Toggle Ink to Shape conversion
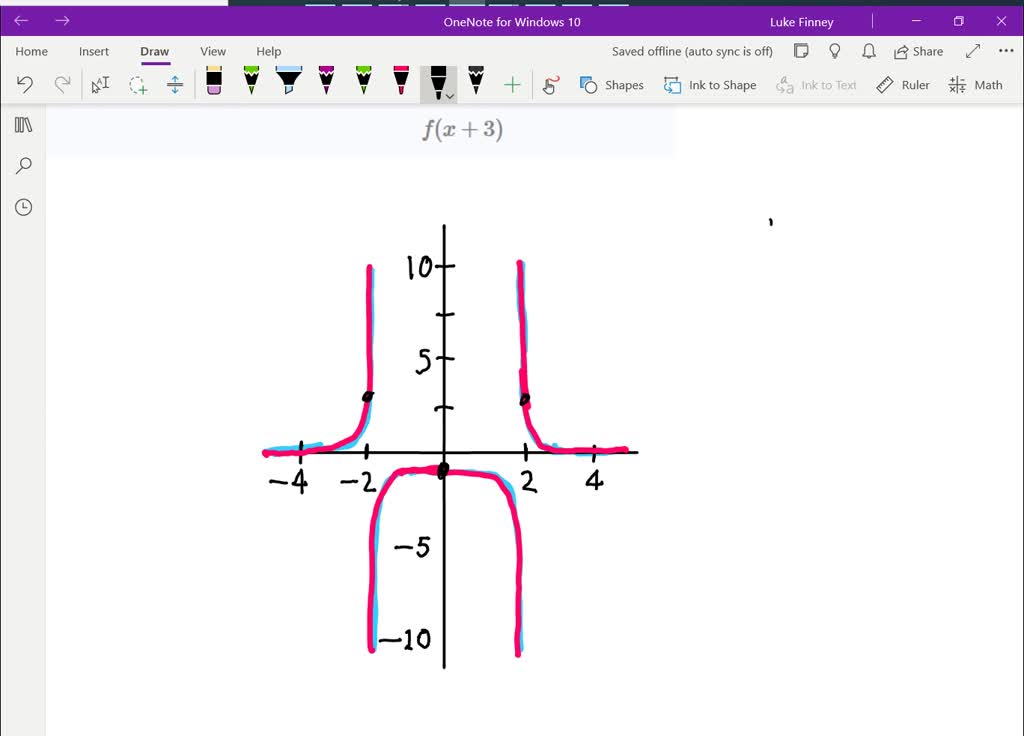Screen dimensions: 1024x736 coord(710,85)
